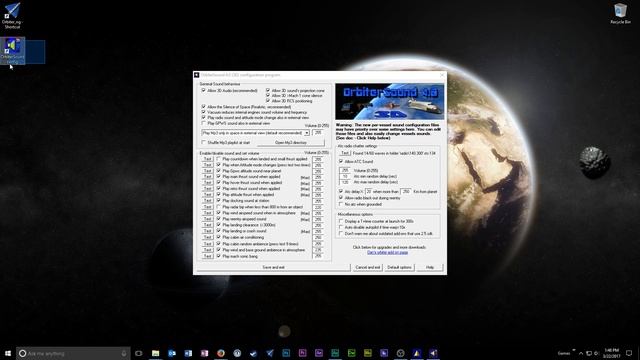Click the ATC Volume (0-255) field
This screenshot has width=640, height=360.
[x=345, y=170]
